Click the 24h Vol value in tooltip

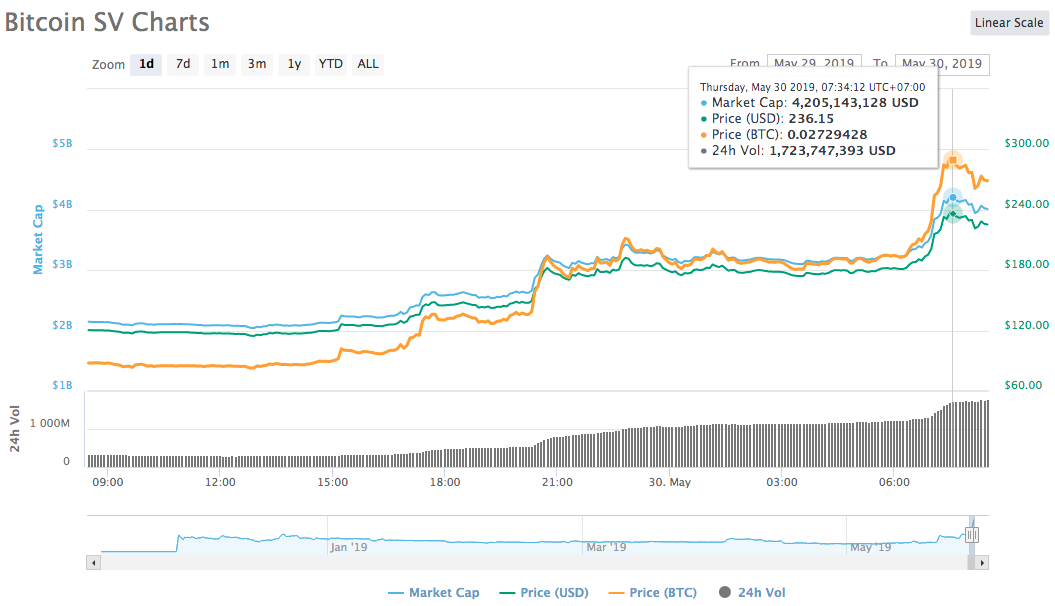[832, 151]
